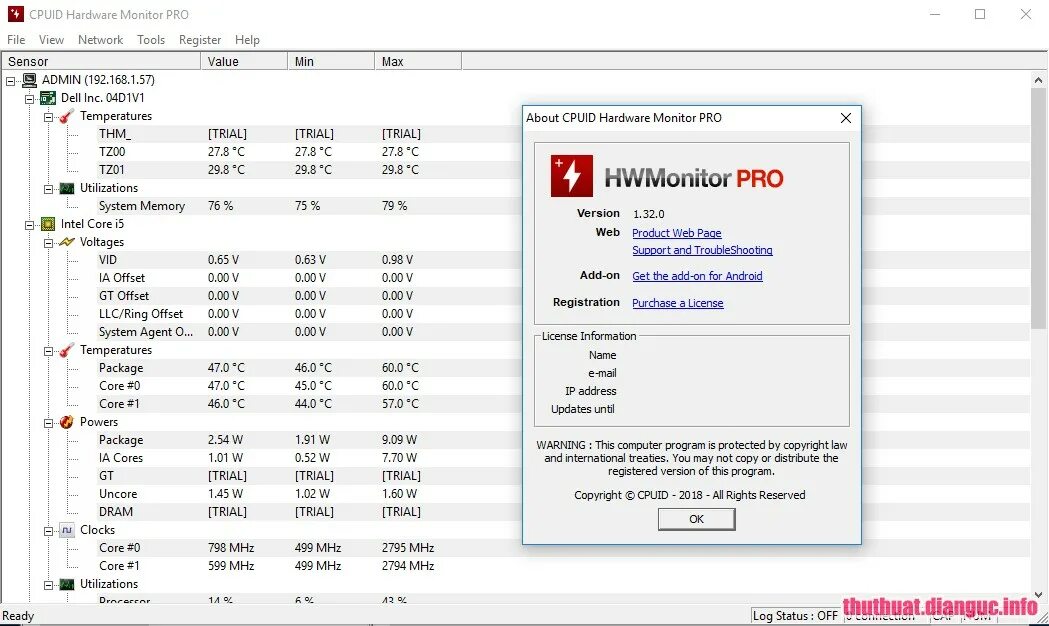Collapse the Dell Inc. 04D1V1 node
Viewport: 1049px width, 626px height.
point(29,99)
